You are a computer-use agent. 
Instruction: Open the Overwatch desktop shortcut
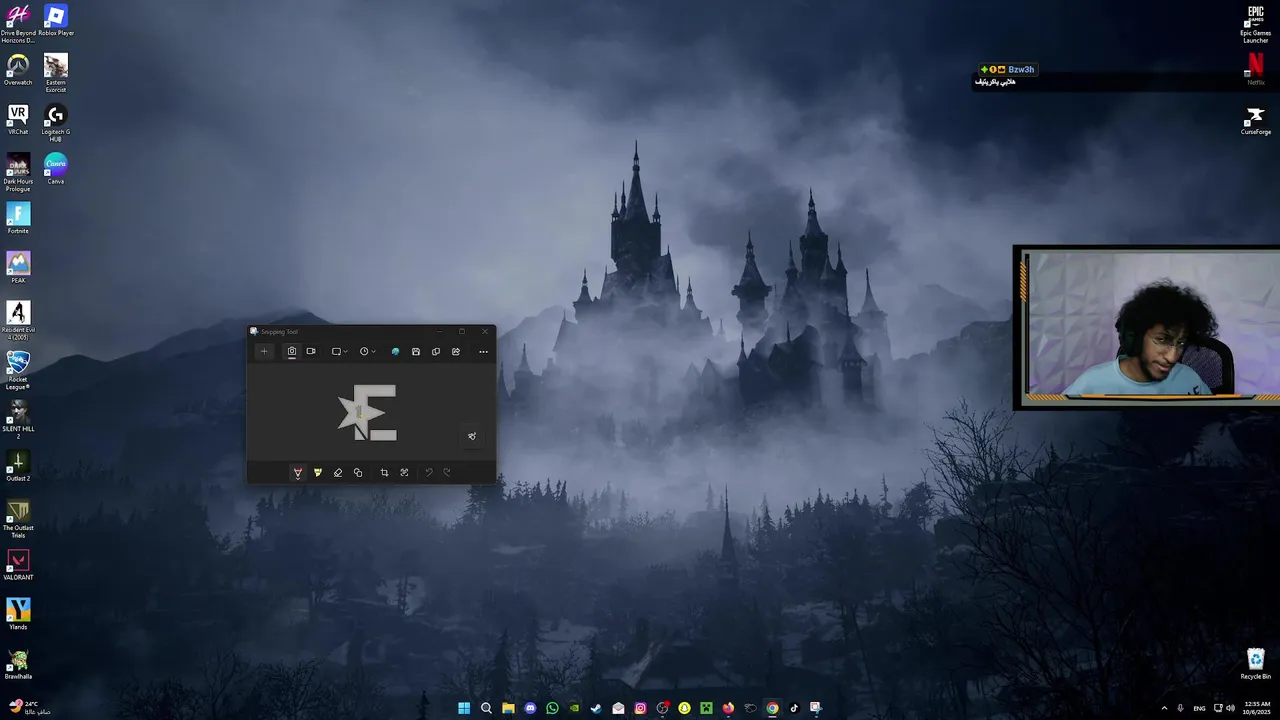pyautogui.click(x=18, y=70)
